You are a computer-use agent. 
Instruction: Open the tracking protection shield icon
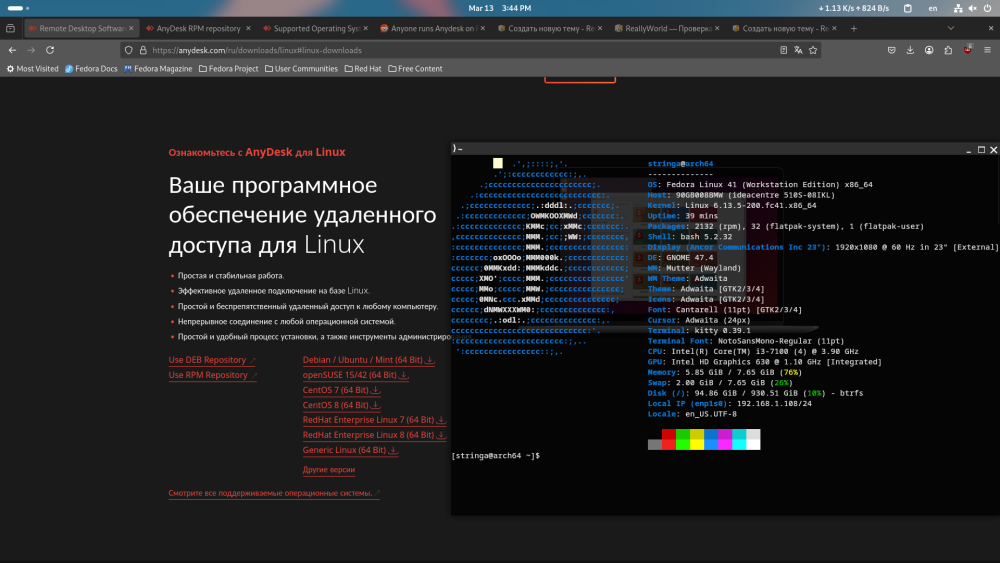tap(129, 50)
